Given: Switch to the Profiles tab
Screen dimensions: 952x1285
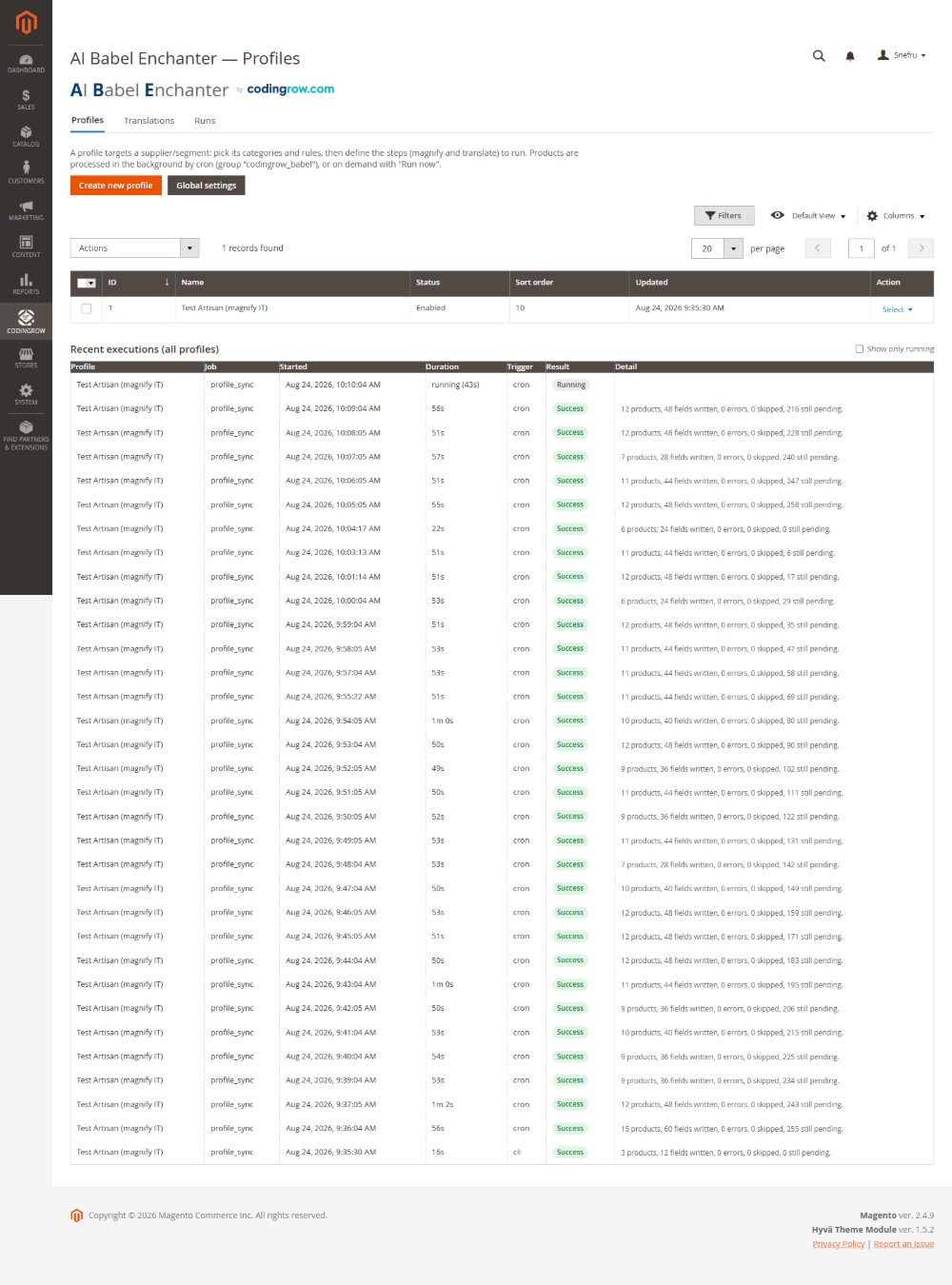Looking at the screenshot, I should (x=88, y=120).
